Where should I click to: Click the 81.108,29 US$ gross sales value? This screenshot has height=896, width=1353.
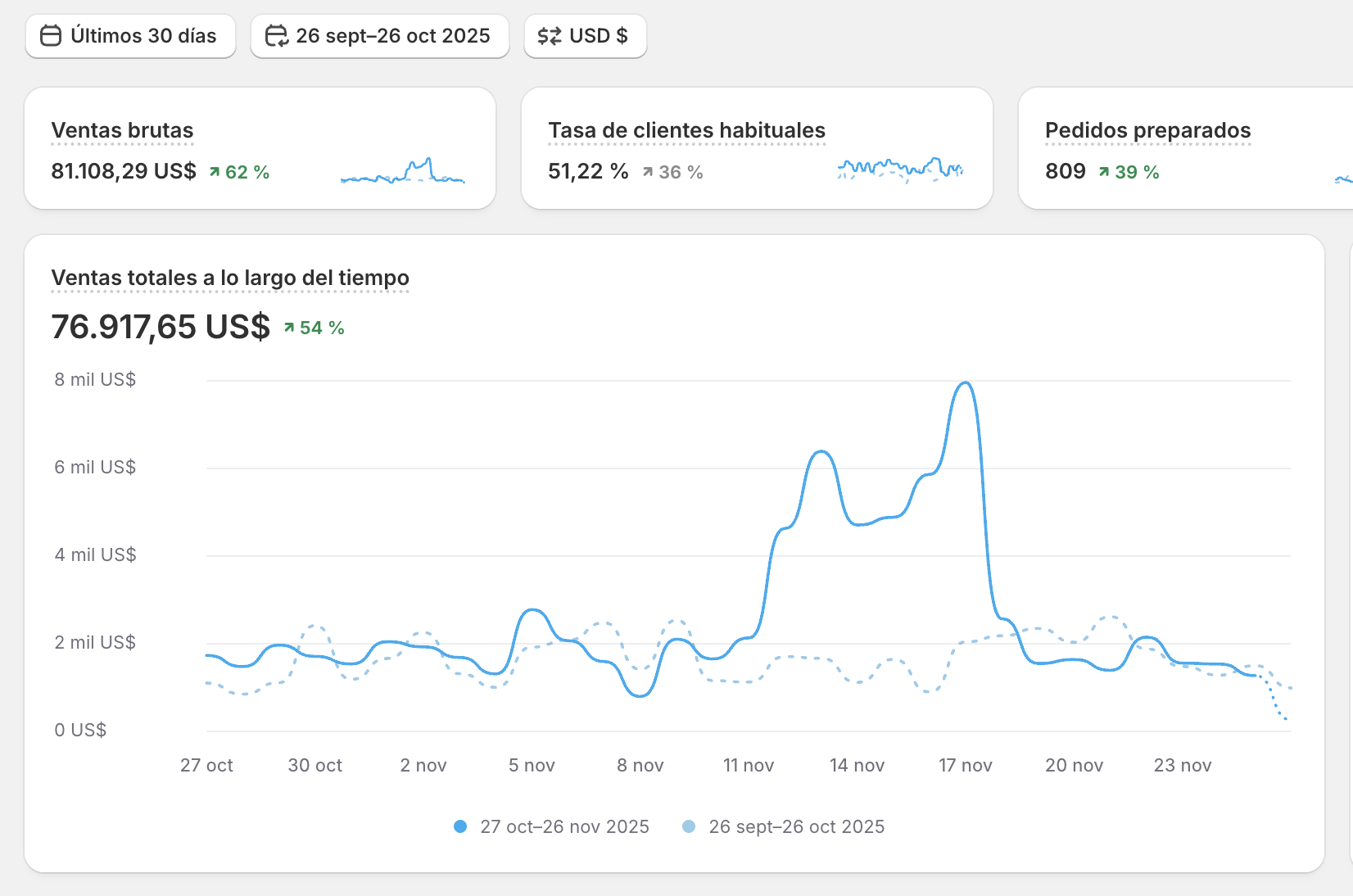click(124, 171)
